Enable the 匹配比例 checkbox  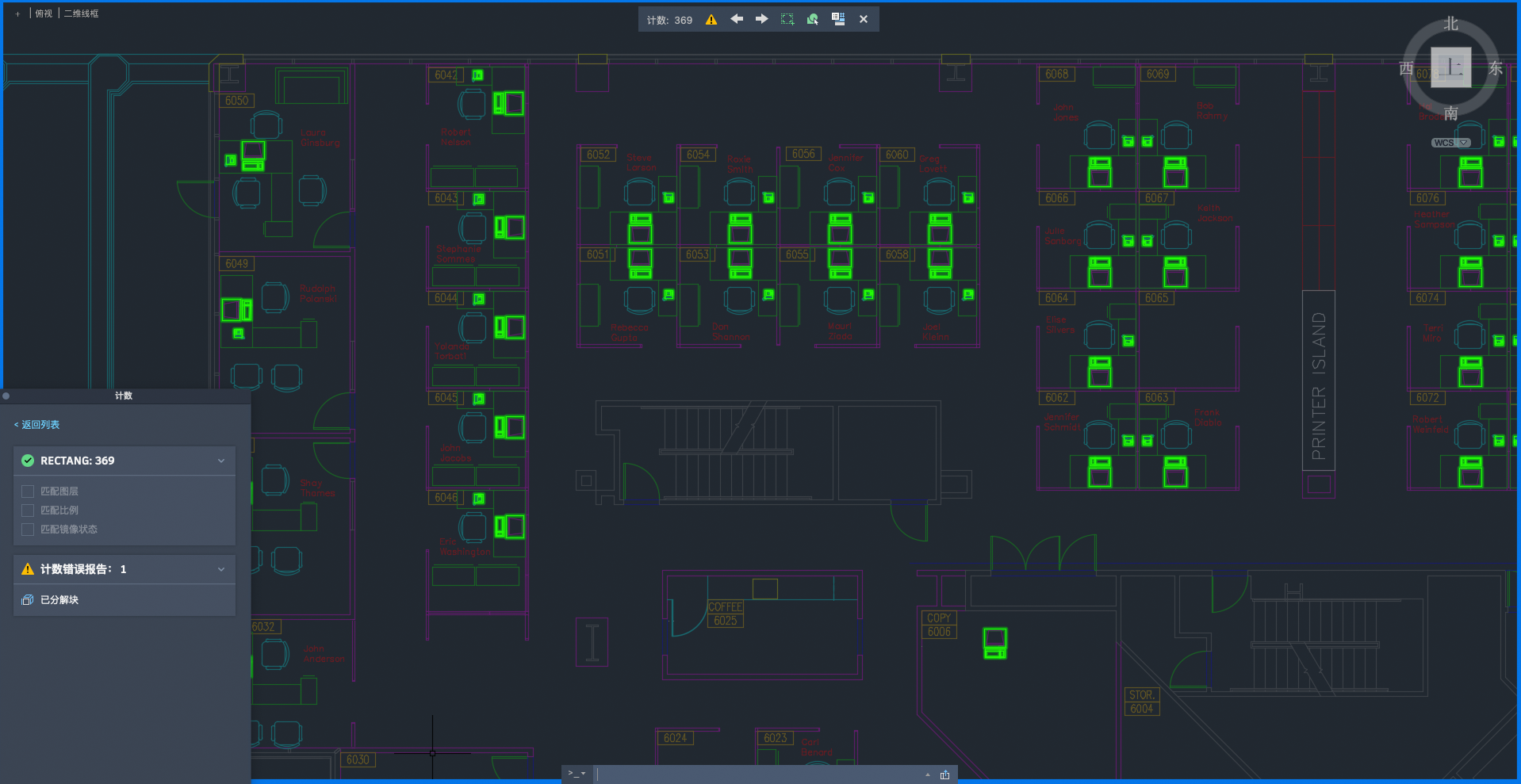pyautogui.click(x=28, y=511)
